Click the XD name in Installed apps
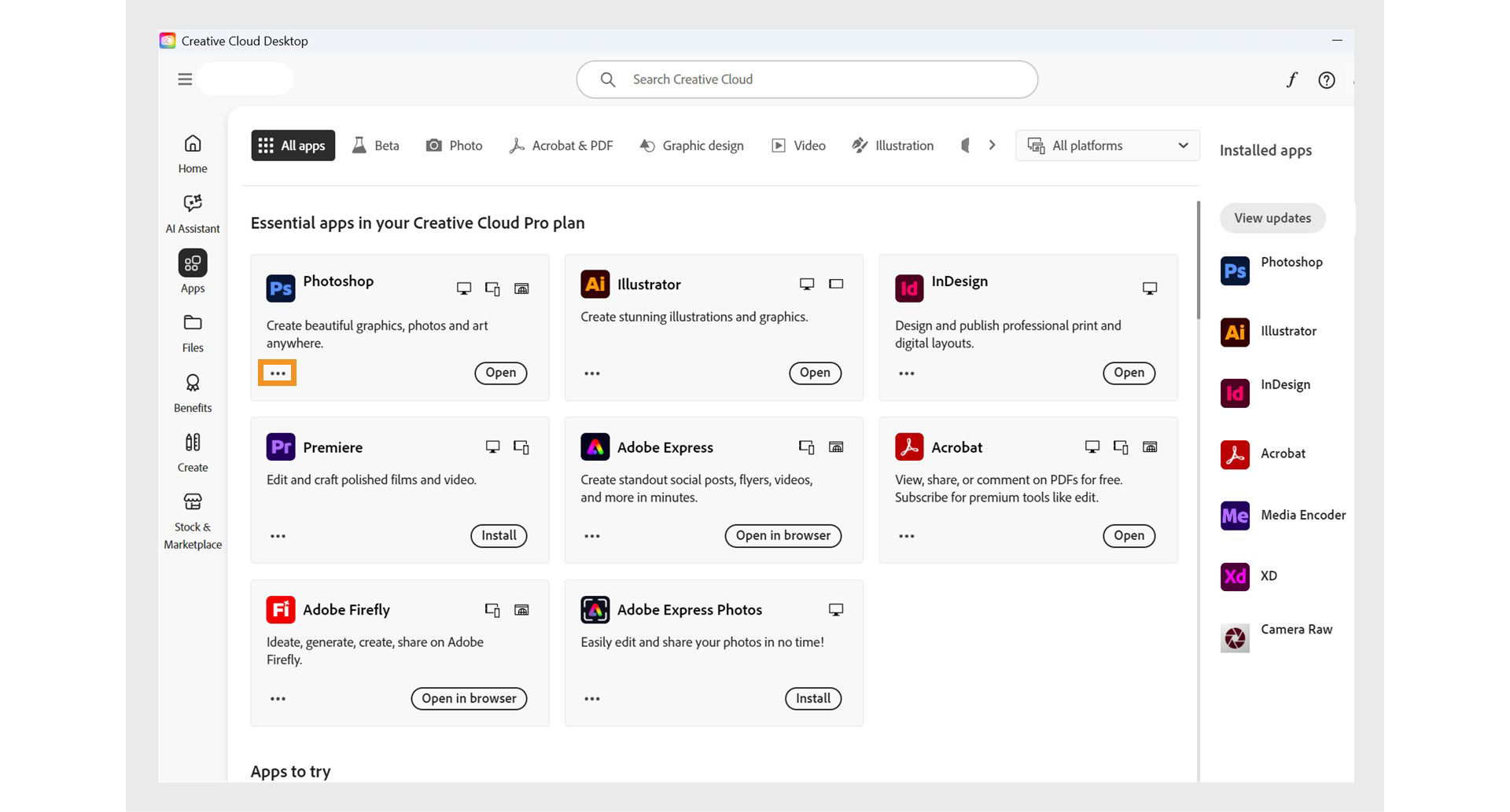 pyautogui.click(x=1269, y=575)
